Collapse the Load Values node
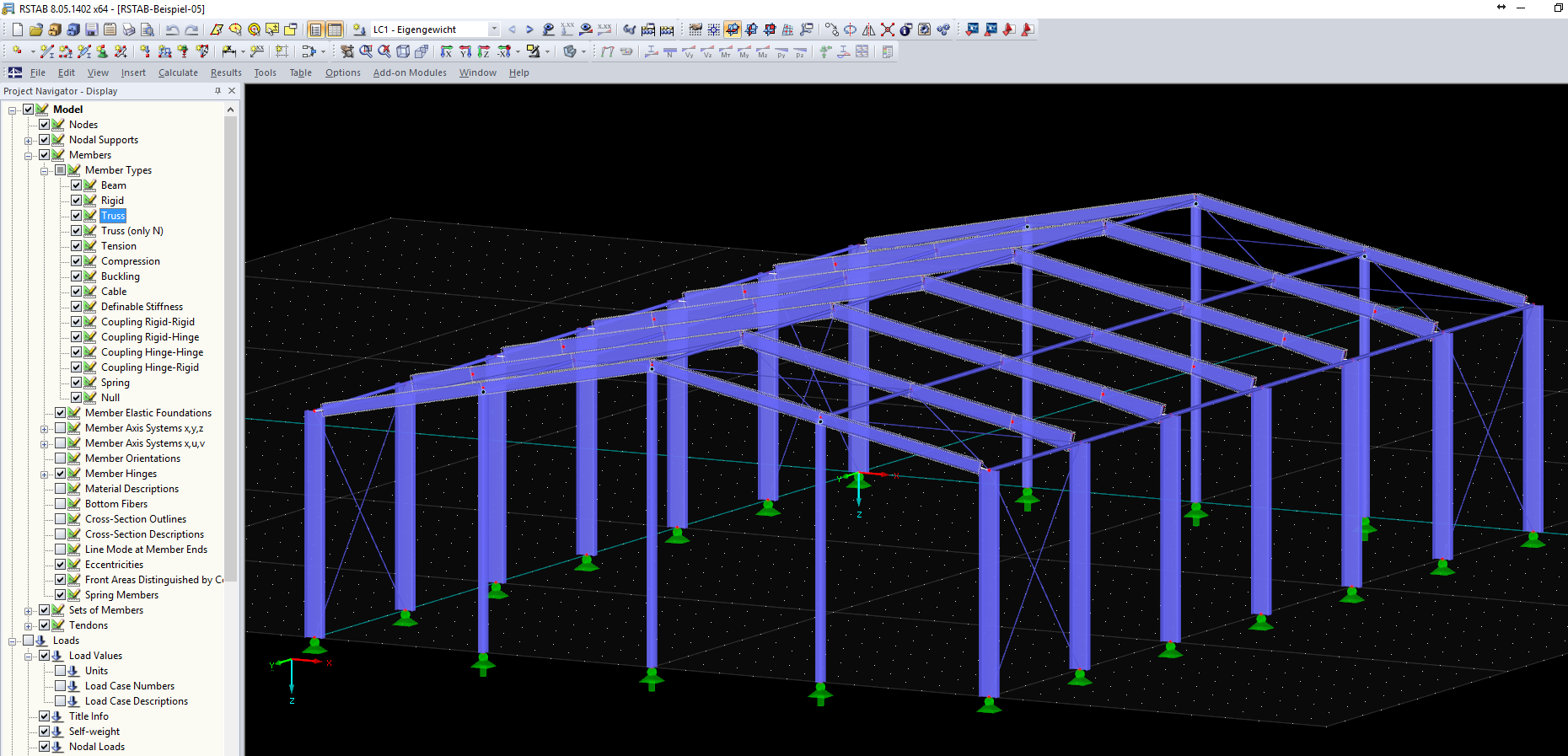This screenshot has width=1568, height=756. point(29,657)
